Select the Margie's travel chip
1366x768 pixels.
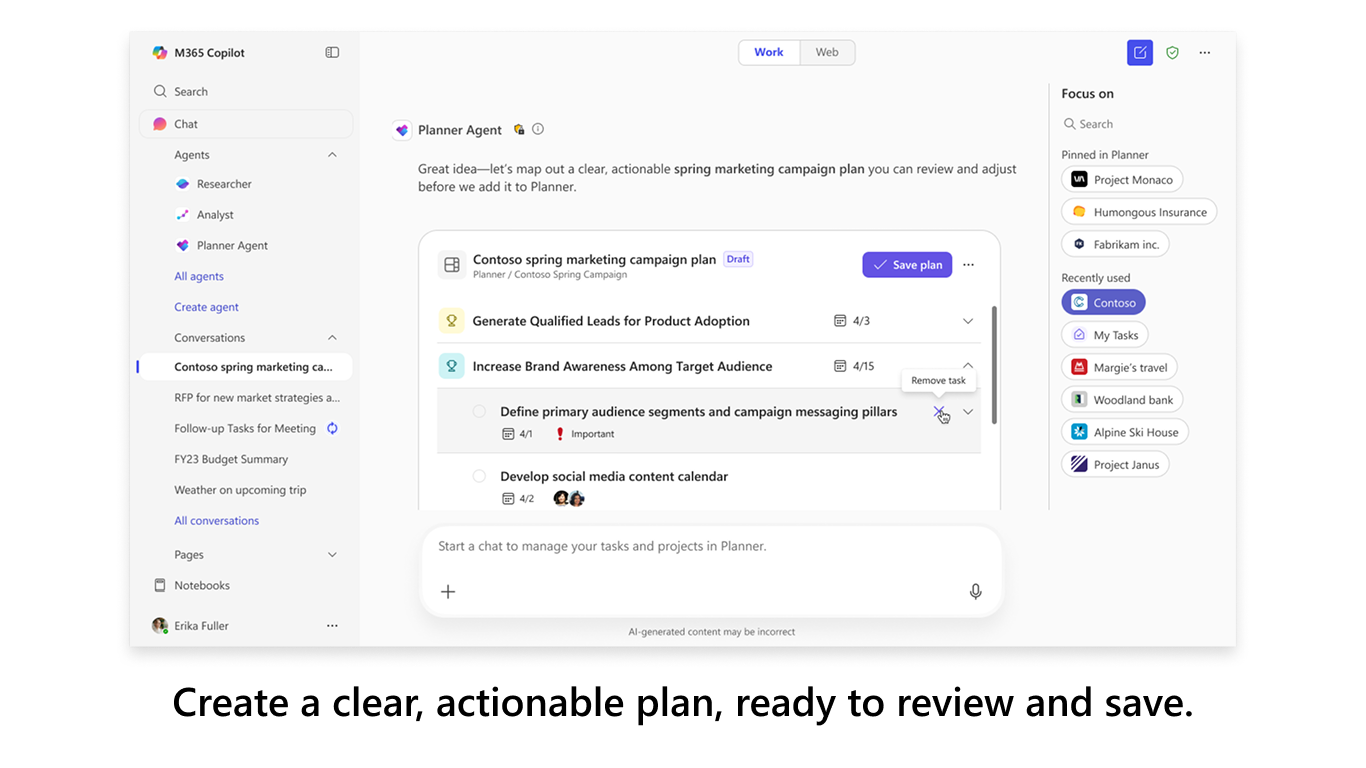(x=1120, y=367)
